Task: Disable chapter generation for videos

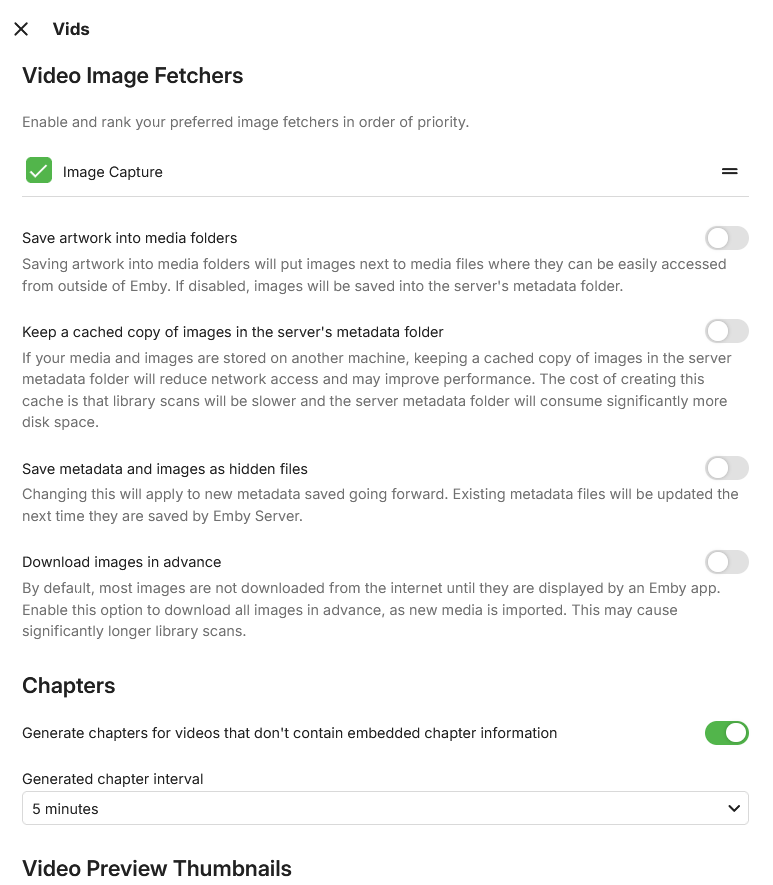Action: point(726,733)
